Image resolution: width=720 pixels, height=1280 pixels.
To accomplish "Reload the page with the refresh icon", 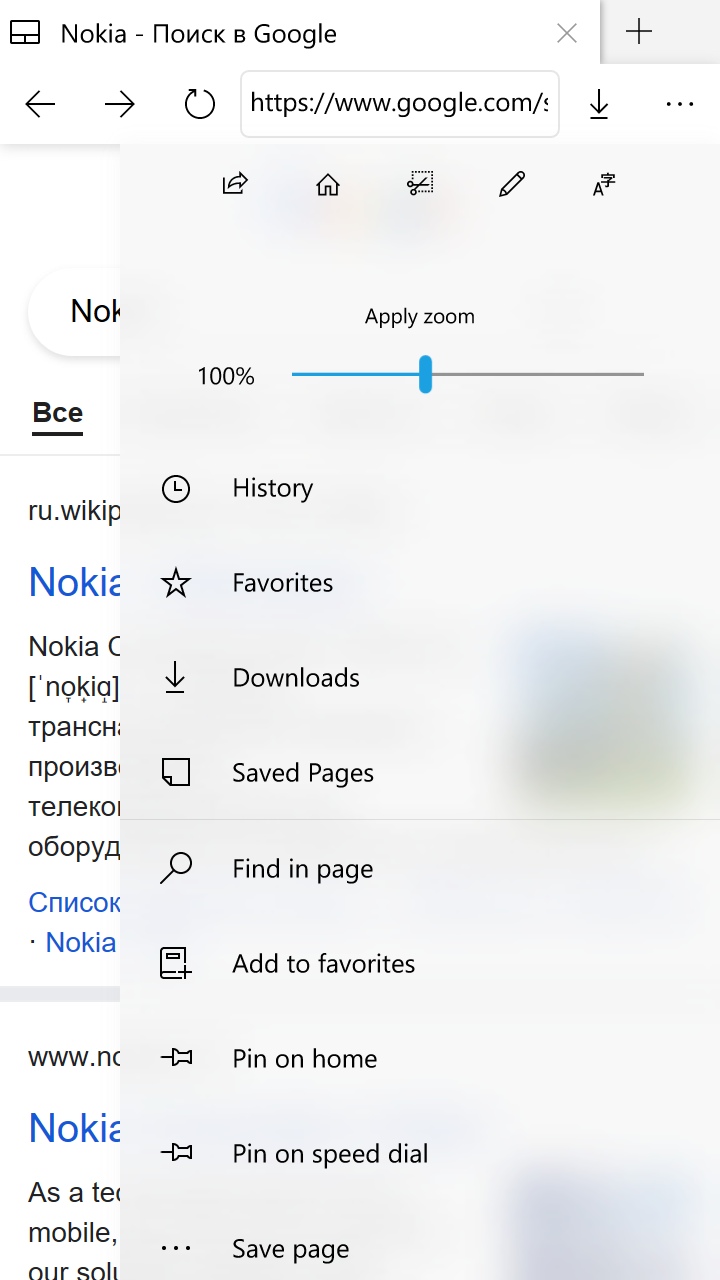I will pos(200,103).
